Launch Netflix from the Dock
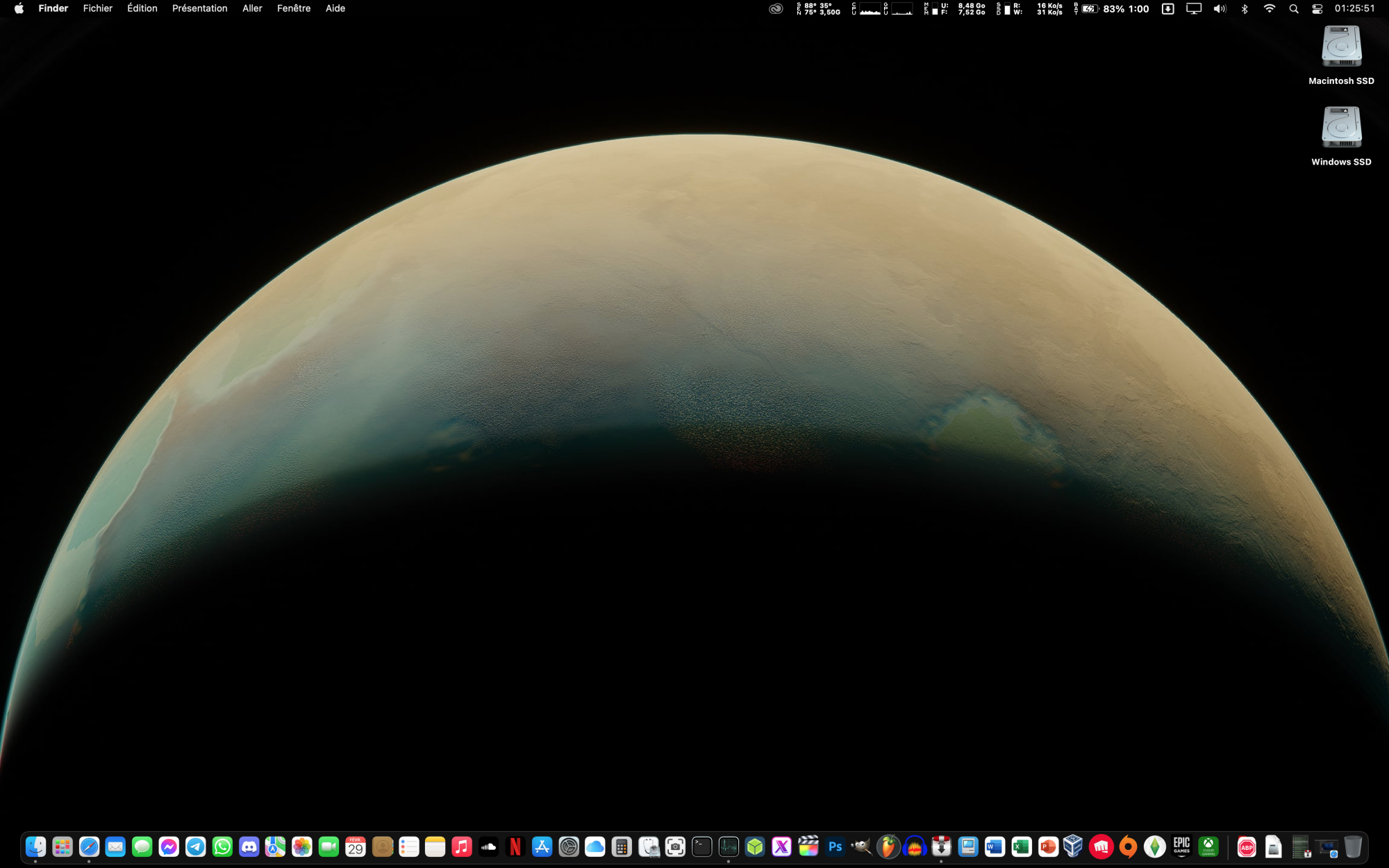Screen dimensions: 1389x868 click(515, 846)
